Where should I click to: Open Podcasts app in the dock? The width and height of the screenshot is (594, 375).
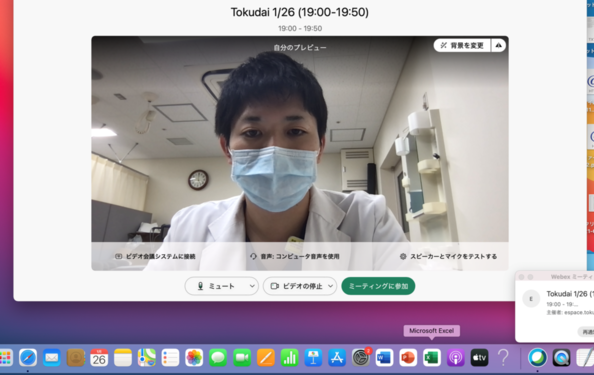point(455,358)
